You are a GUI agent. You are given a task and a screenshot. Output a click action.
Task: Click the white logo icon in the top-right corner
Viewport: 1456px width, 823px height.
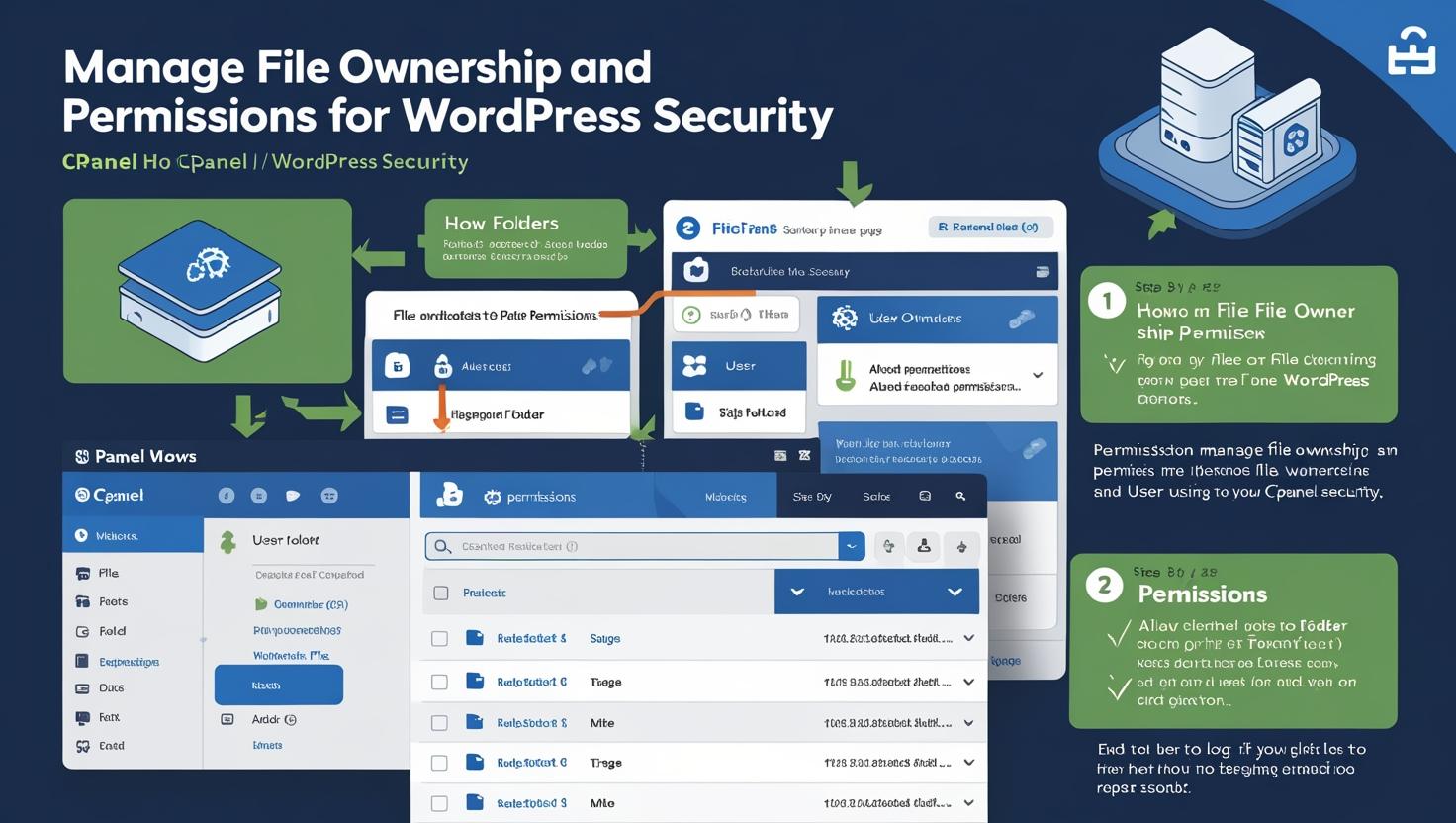(x=1411, y=50)
